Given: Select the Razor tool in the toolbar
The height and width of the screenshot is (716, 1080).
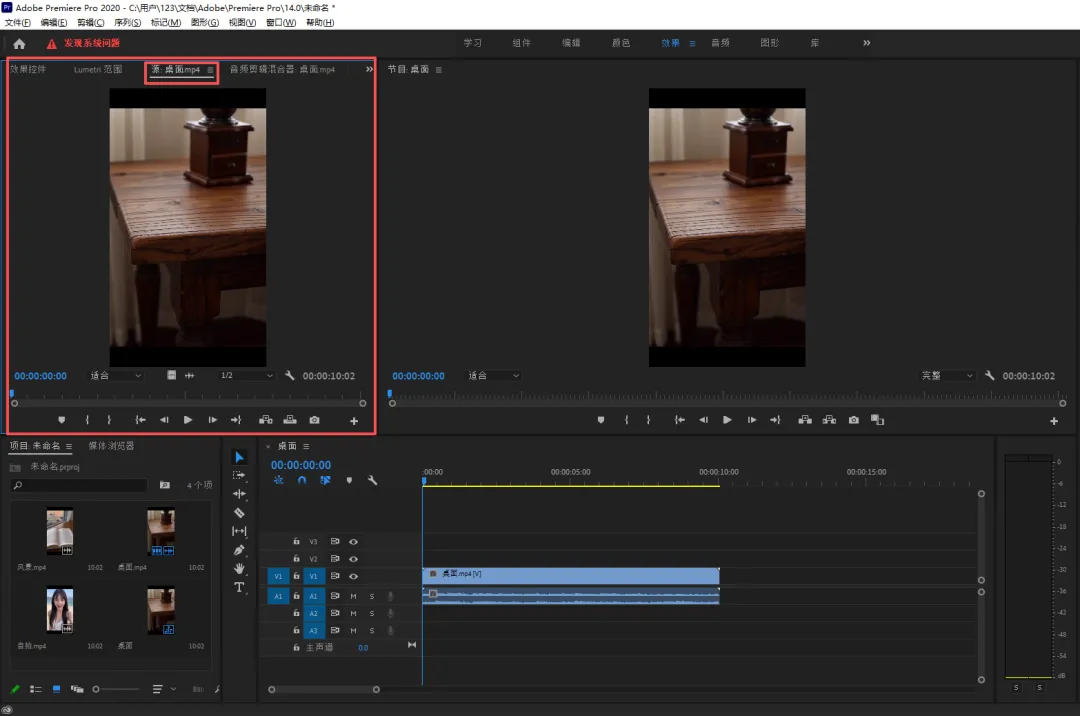Looking at the screenshot, I should click(x=239, y=513).
